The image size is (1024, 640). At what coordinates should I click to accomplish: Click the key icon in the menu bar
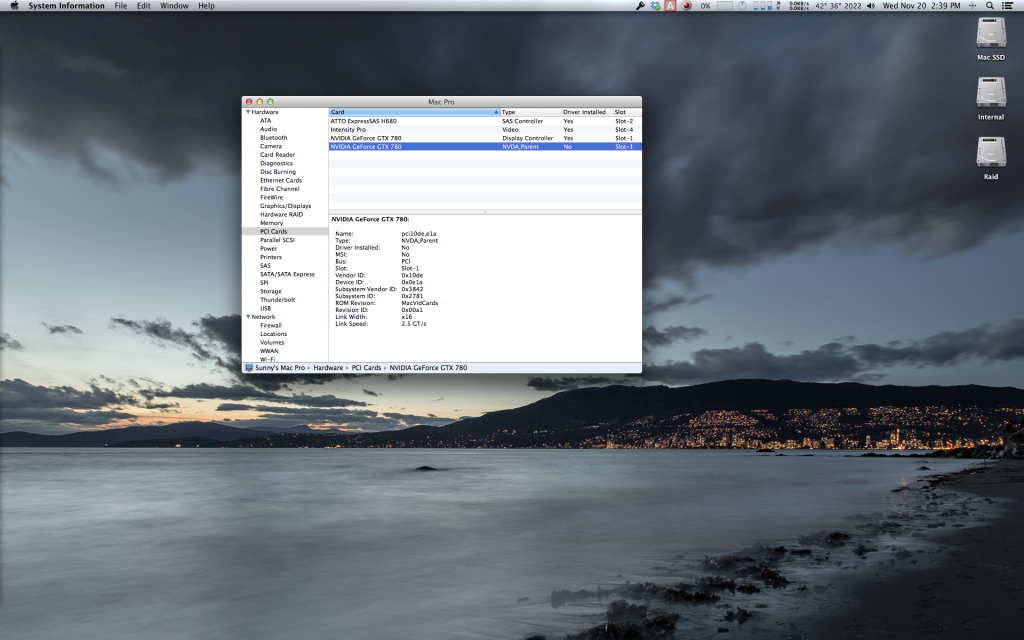pos(640,6)
